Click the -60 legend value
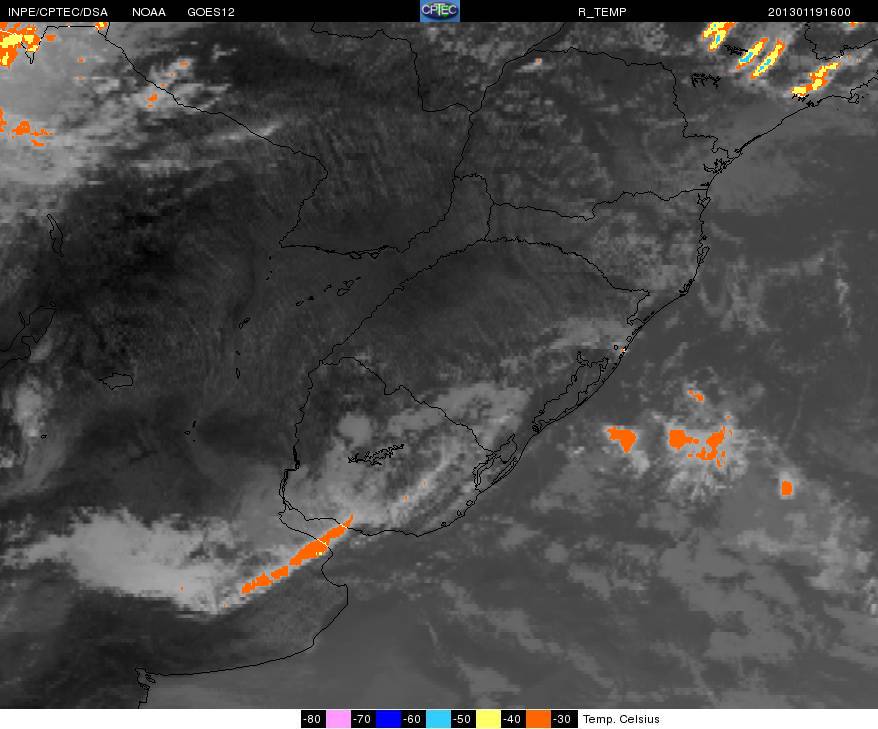 pos(413,719)
